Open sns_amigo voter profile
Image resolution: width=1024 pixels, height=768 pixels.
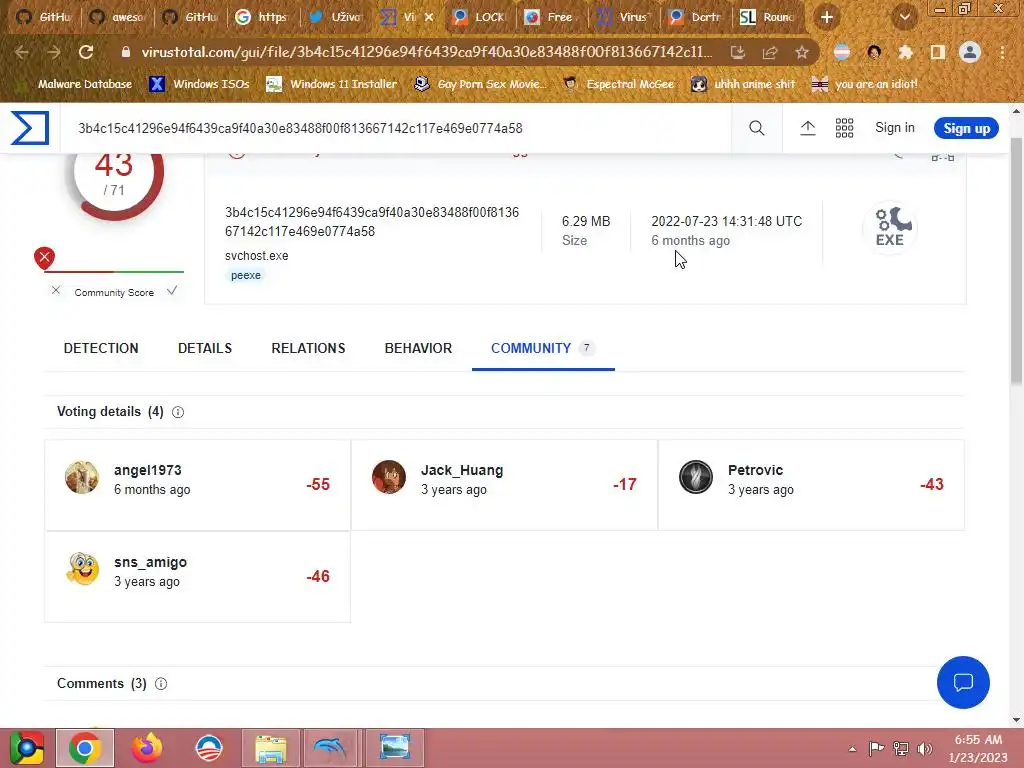click(x=150, y=562)
